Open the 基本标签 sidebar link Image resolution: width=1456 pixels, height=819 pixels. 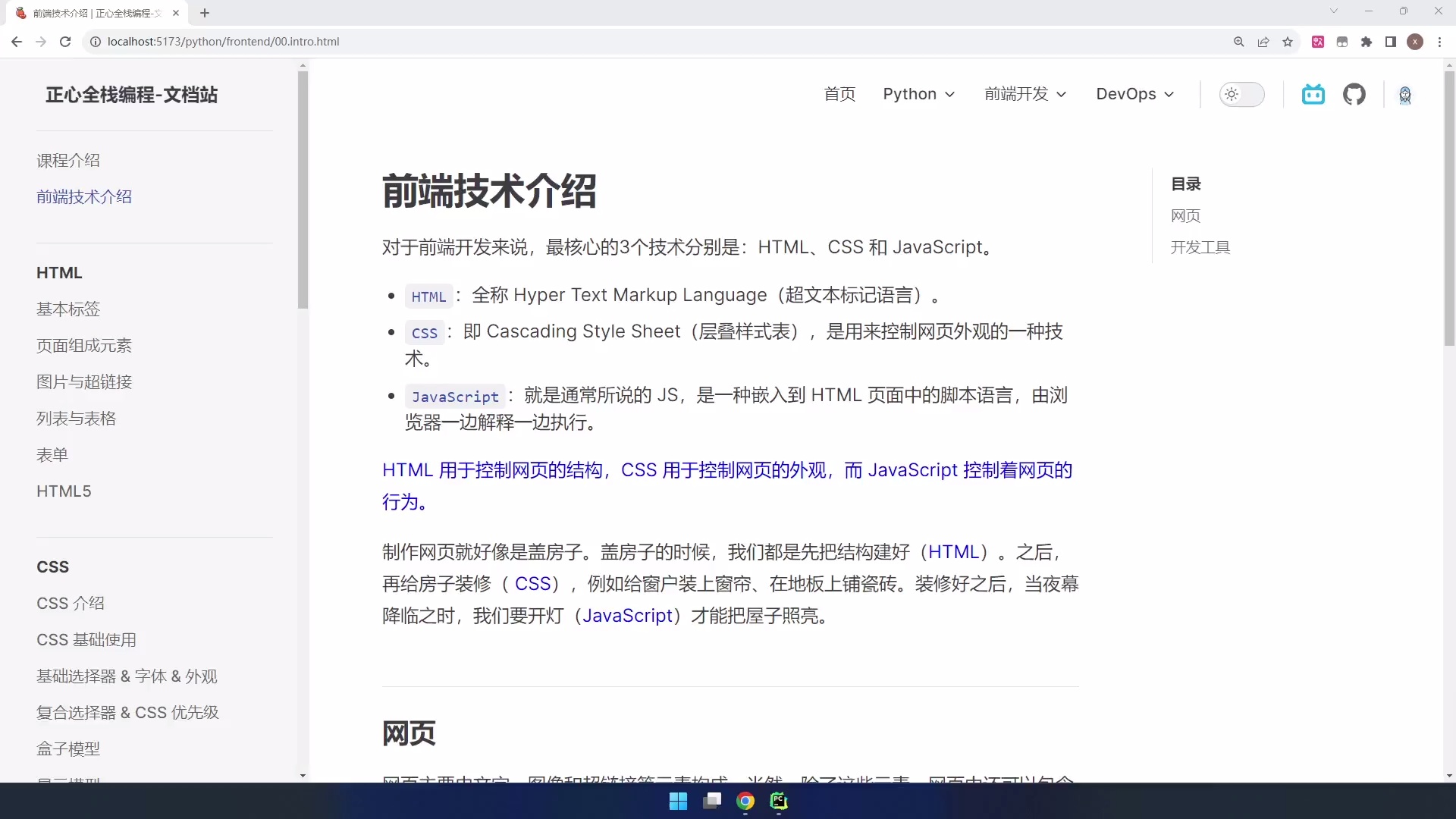click(68, 309)
